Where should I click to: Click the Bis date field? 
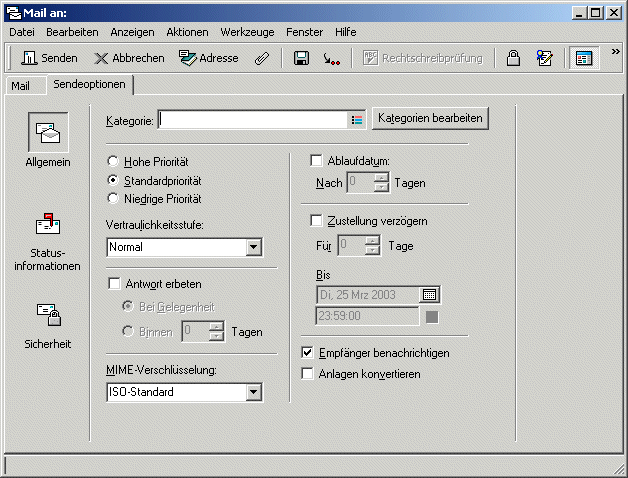[368, 295]
